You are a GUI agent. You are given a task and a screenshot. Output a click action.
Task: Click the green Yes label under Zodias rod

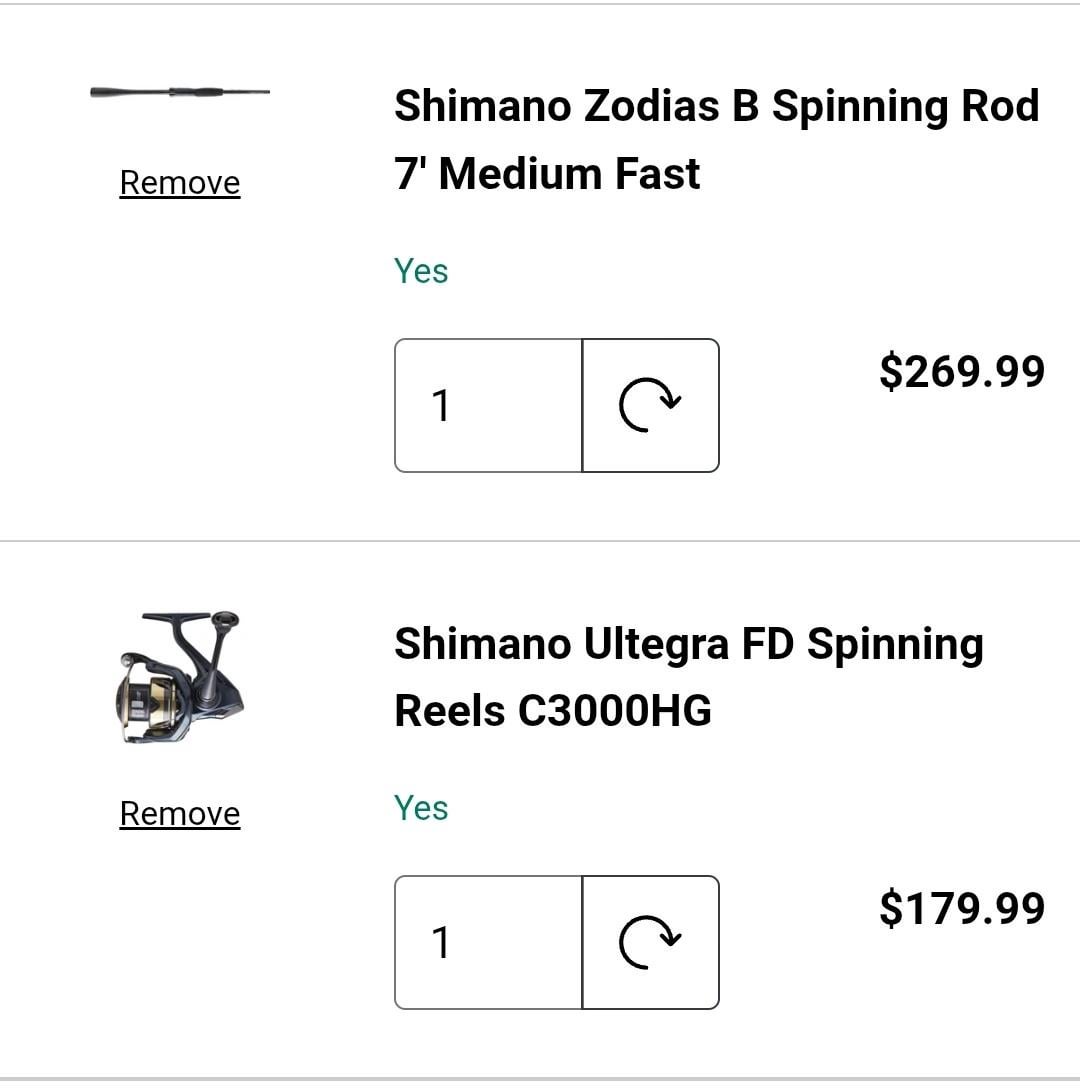pyautogui.click(x=421, y=271)
